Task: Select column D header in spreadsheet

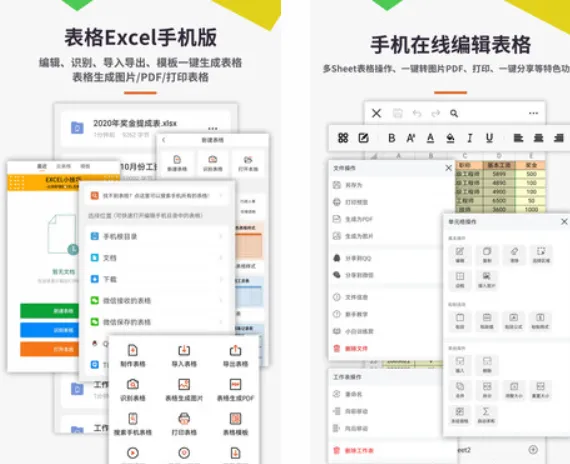Action: (499, 156)
